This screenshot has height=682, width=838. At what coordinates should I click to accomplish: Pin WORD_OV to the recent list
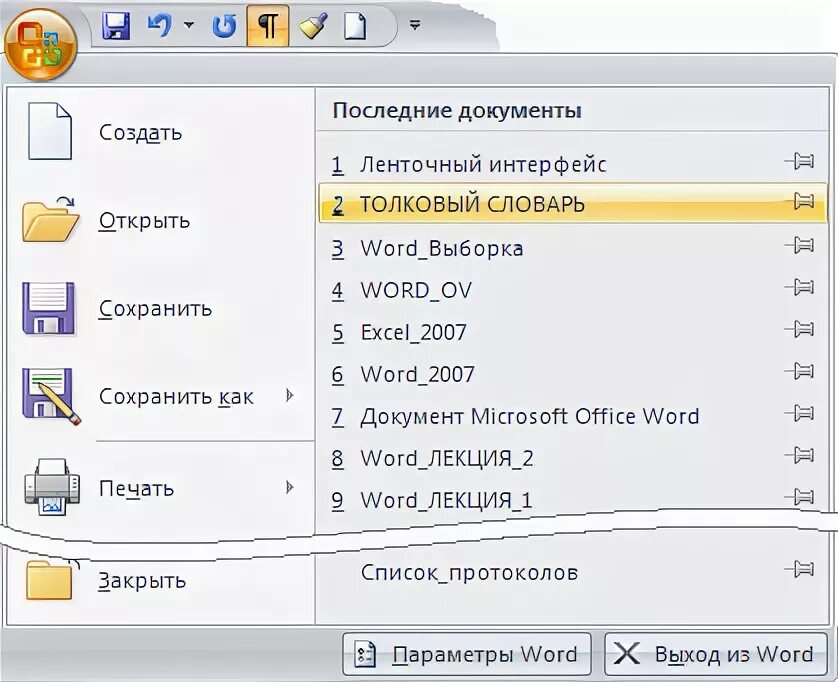tap(800, 287)
